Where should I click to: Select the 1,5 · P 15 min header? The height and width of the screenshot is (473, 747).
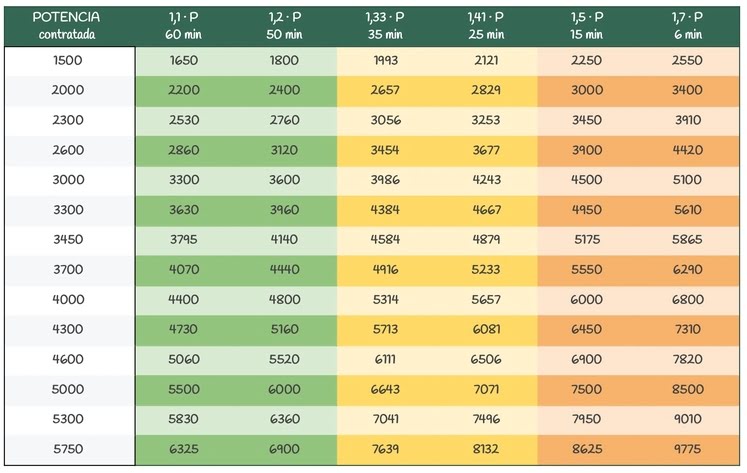[x=586, y=25]
